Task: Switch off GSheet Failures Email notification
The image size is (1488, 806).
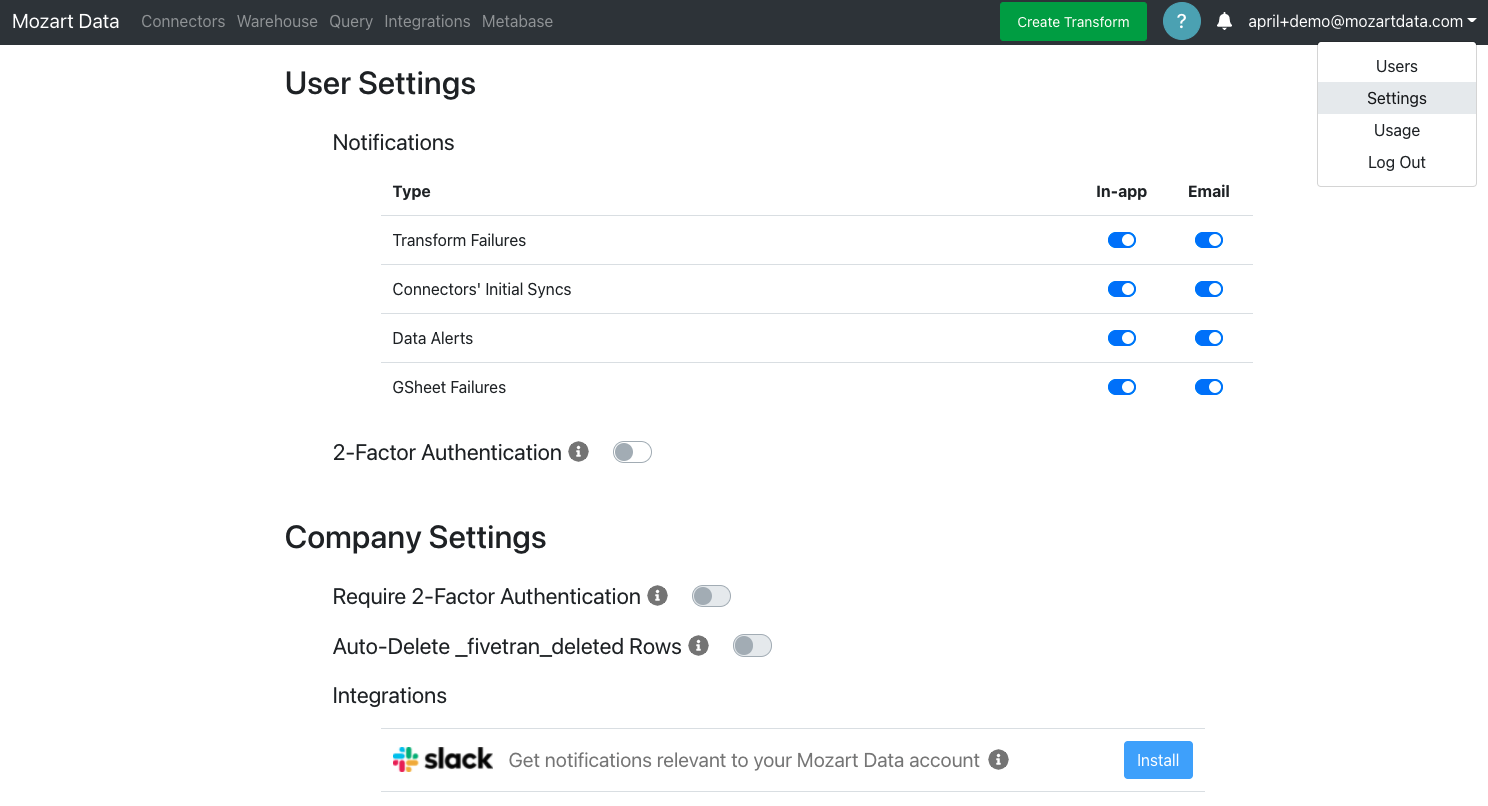Action: 1209,387
